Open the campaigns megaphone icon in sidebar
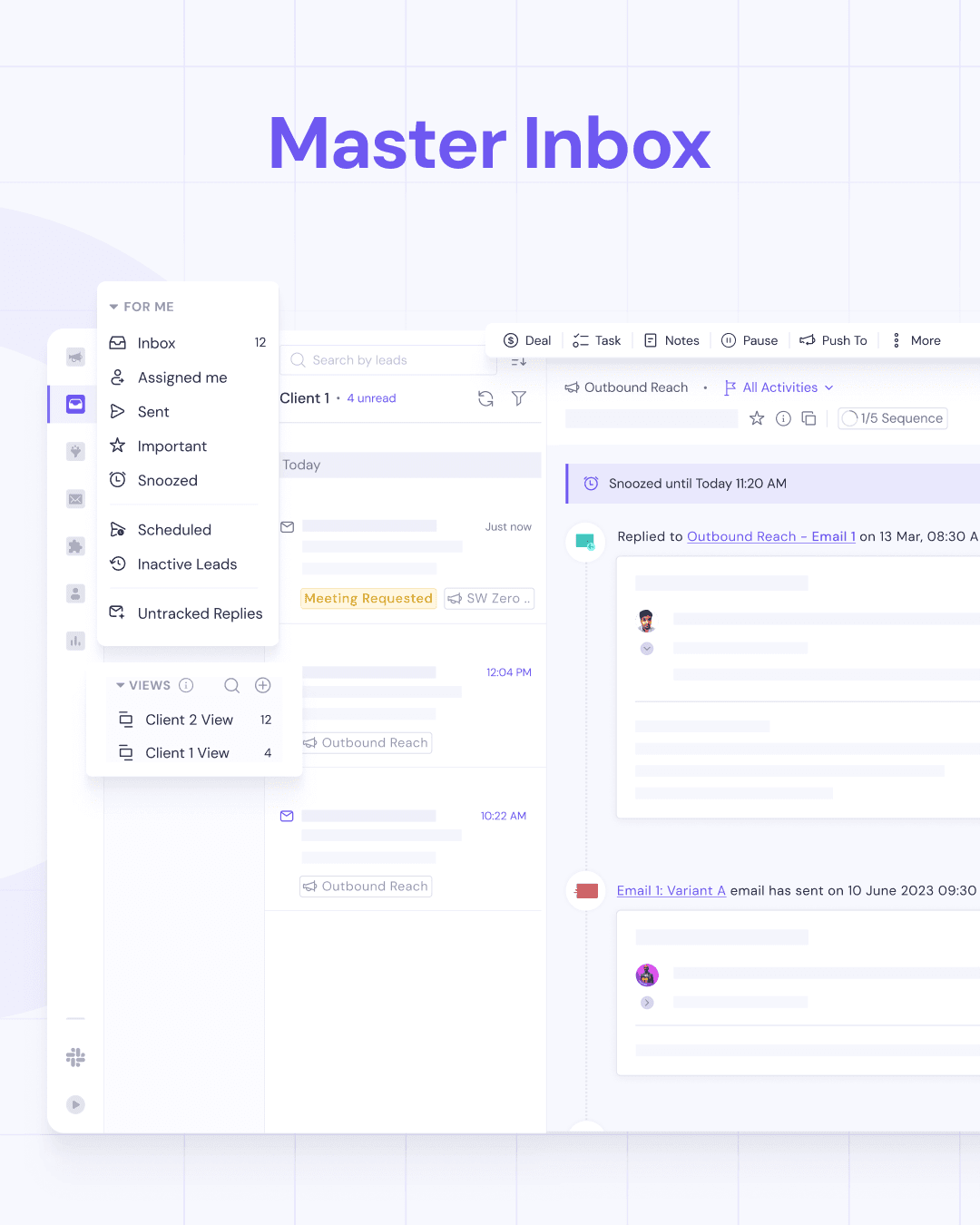This screenshot has height=1225, width=980. 75,357
